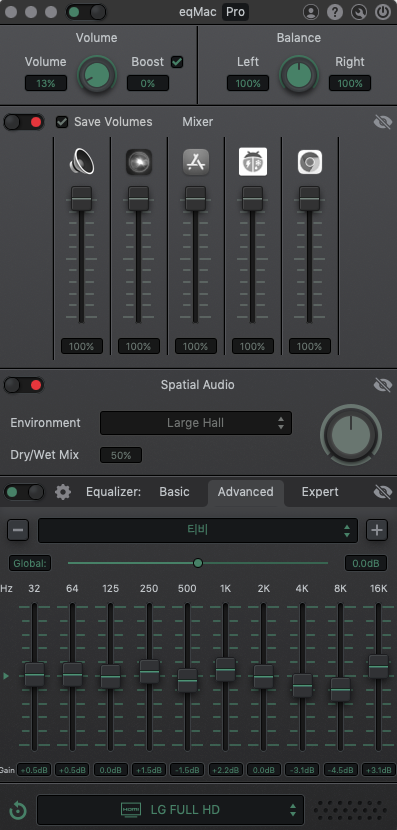
Task: Hide the Equalizer section with eye icon
Action: [382, 492]
